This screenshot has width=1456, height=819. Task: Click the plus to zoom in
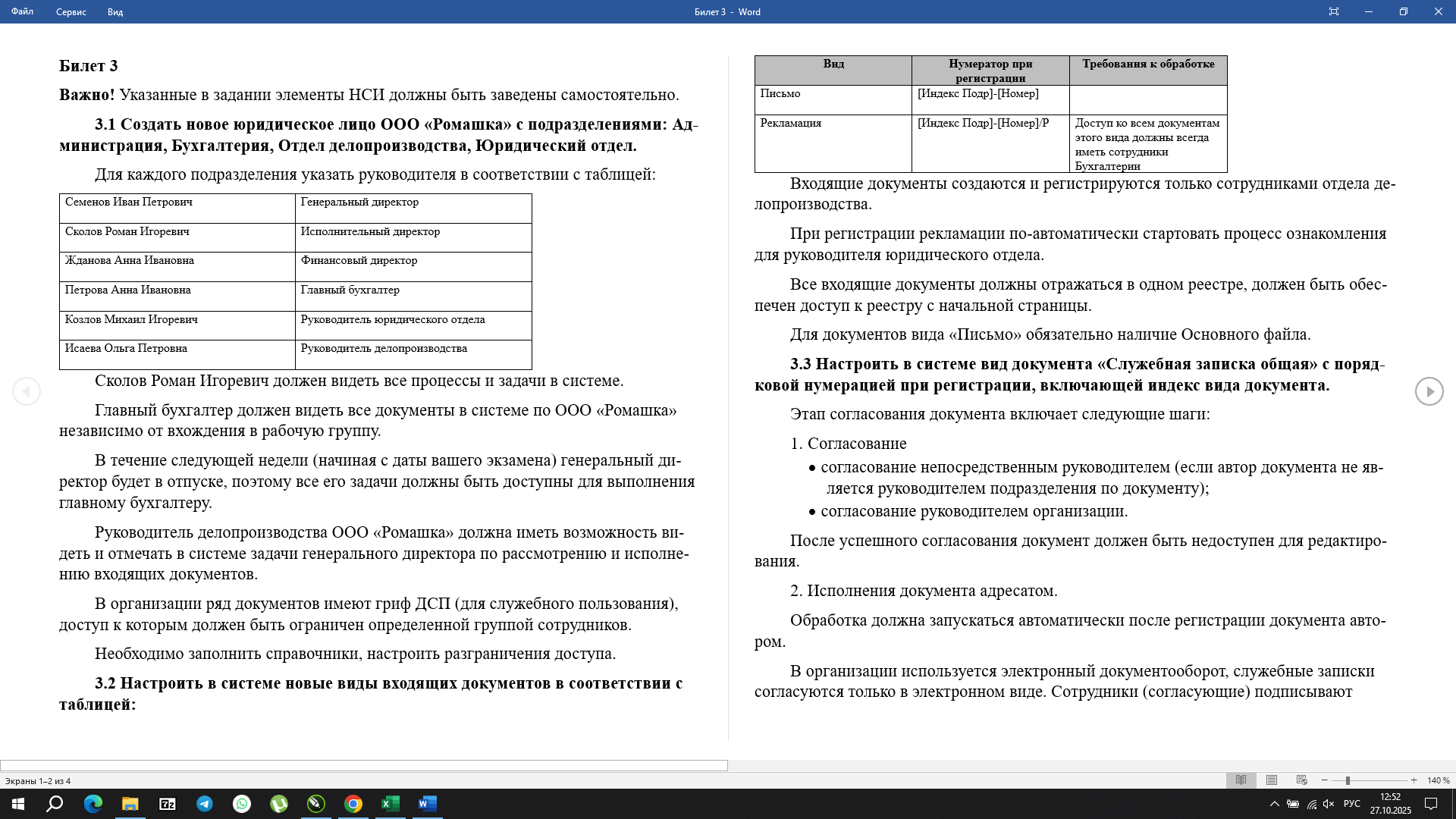click(1414, 780)
